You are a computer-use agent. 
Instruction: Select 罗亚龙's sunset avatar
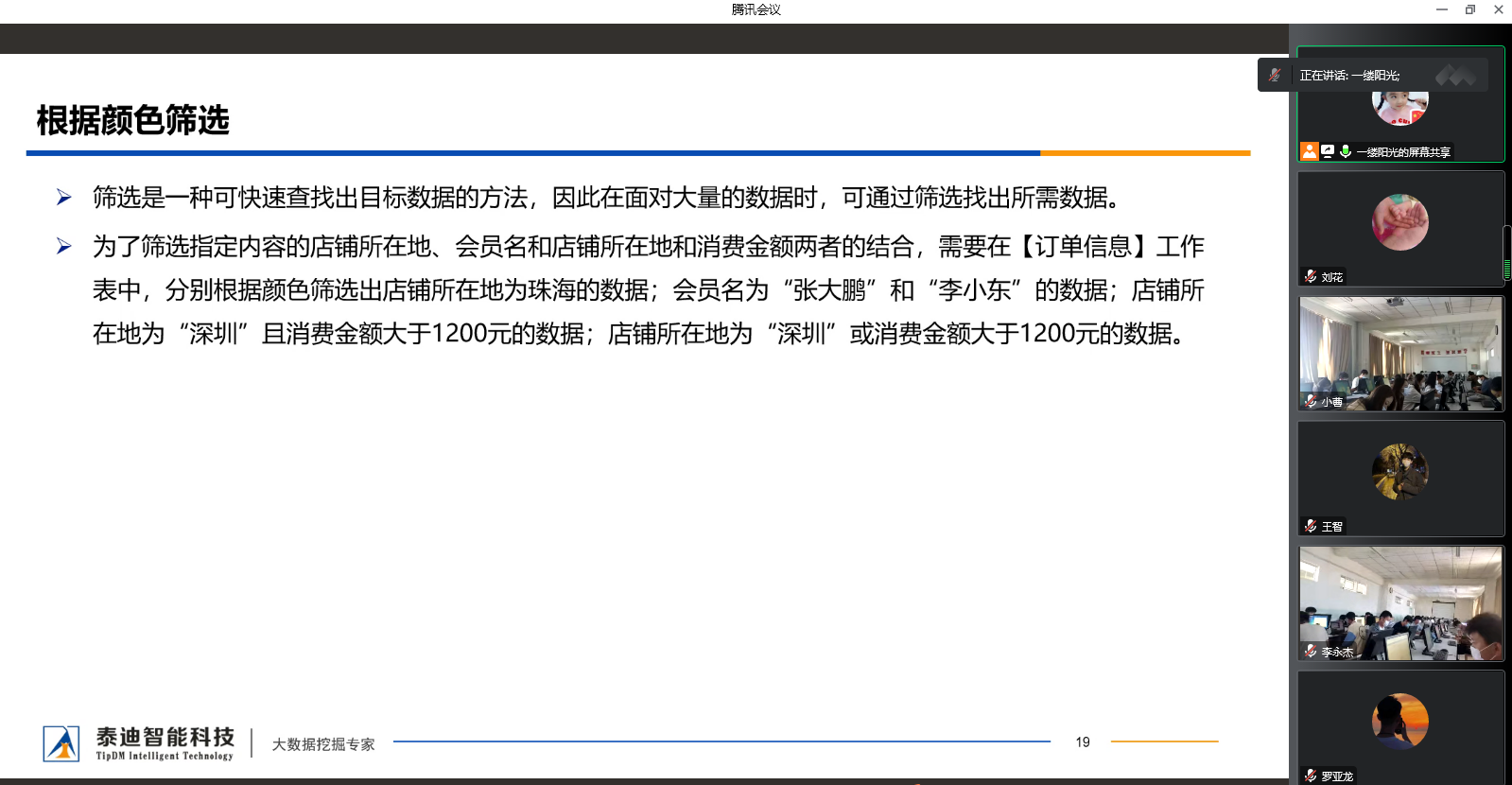(1400, 722)
